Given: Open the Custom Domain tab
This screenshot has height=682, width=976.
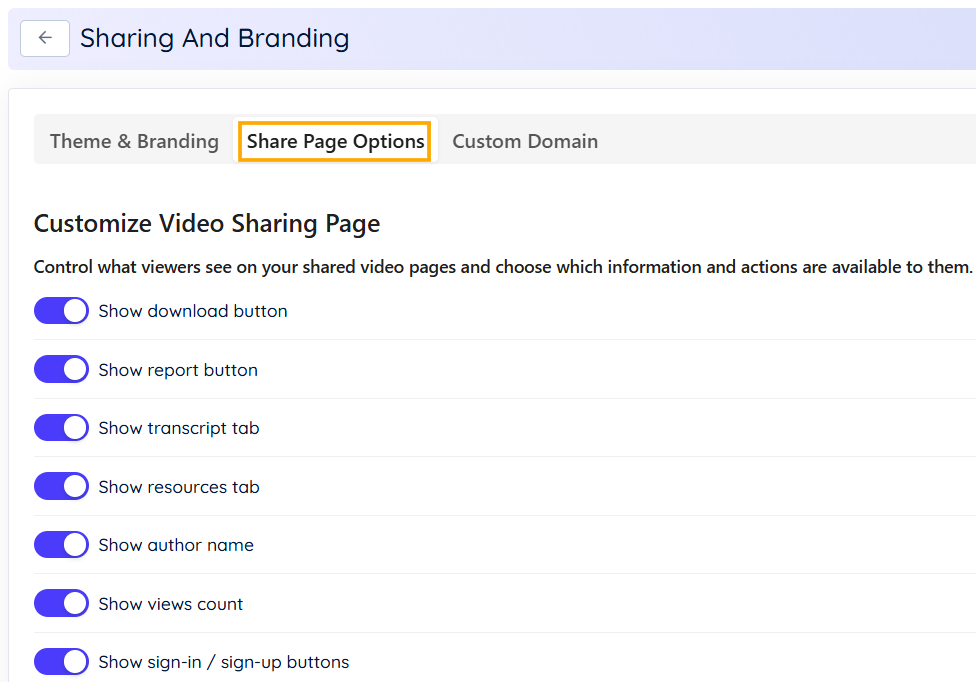Looking at the screenshot, I should (524, 141).
